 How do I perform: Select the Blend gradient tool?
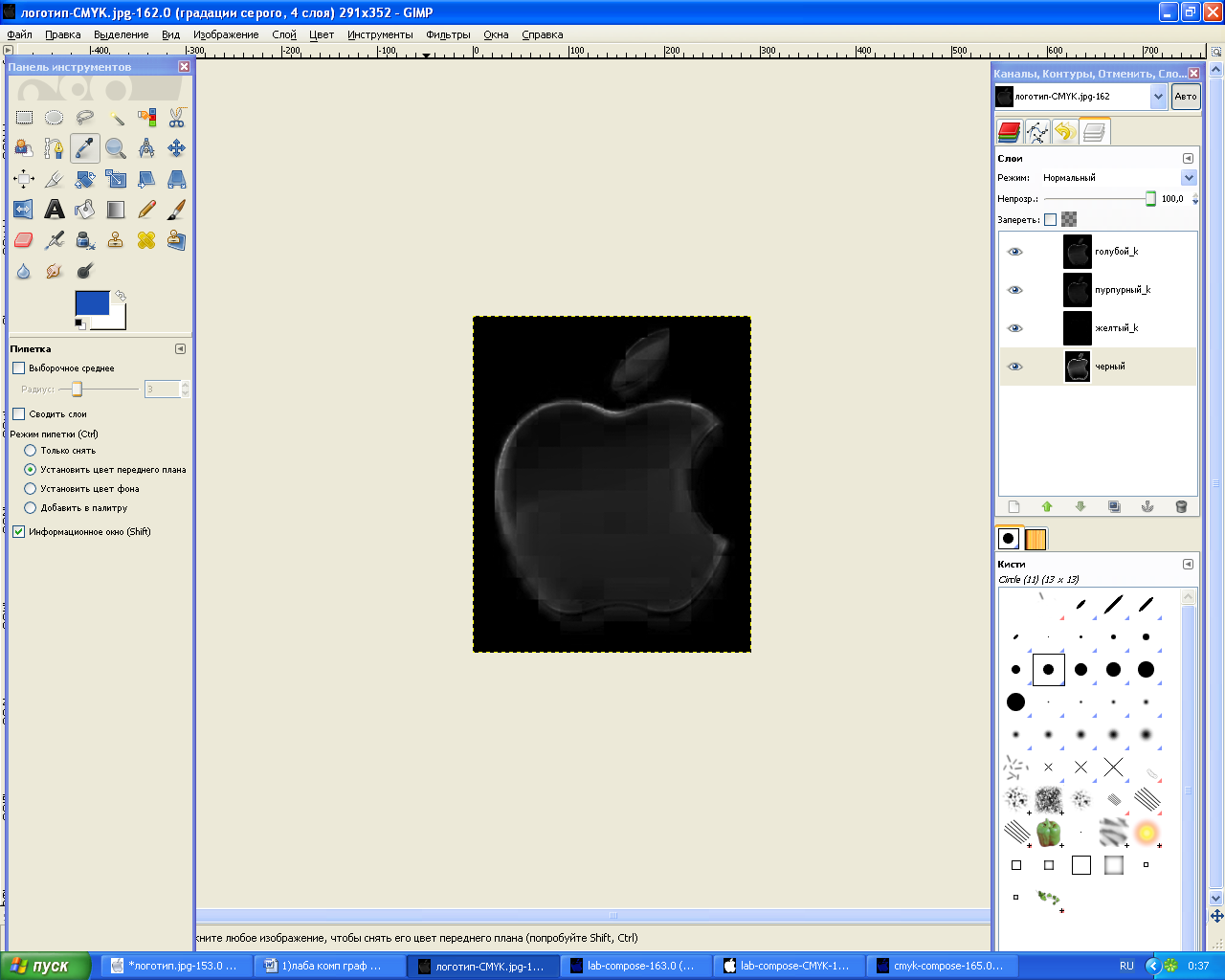(116, 210)
